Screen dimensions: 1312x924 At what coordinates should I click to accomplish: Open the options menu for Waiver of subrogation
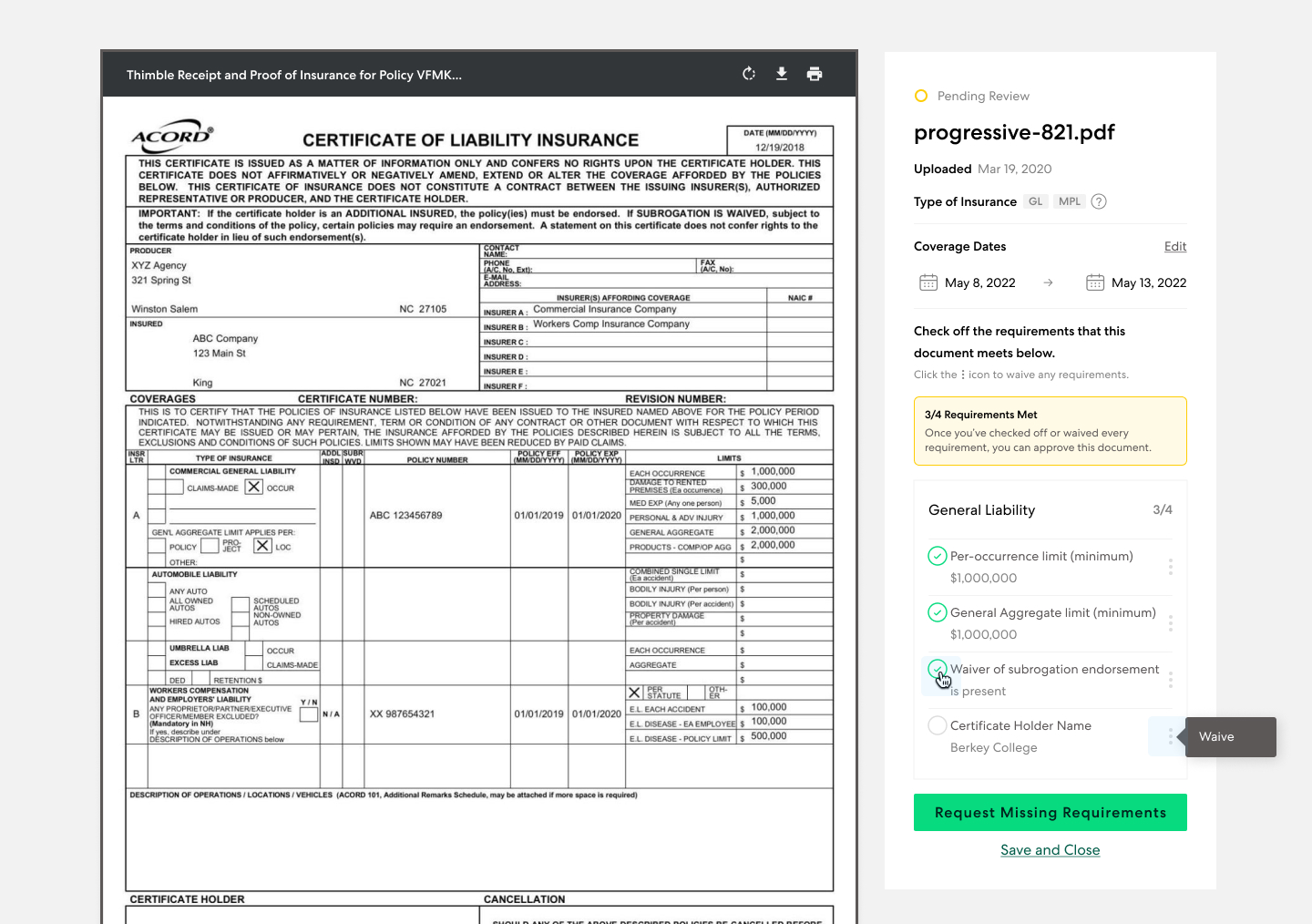coord(1170,680)
